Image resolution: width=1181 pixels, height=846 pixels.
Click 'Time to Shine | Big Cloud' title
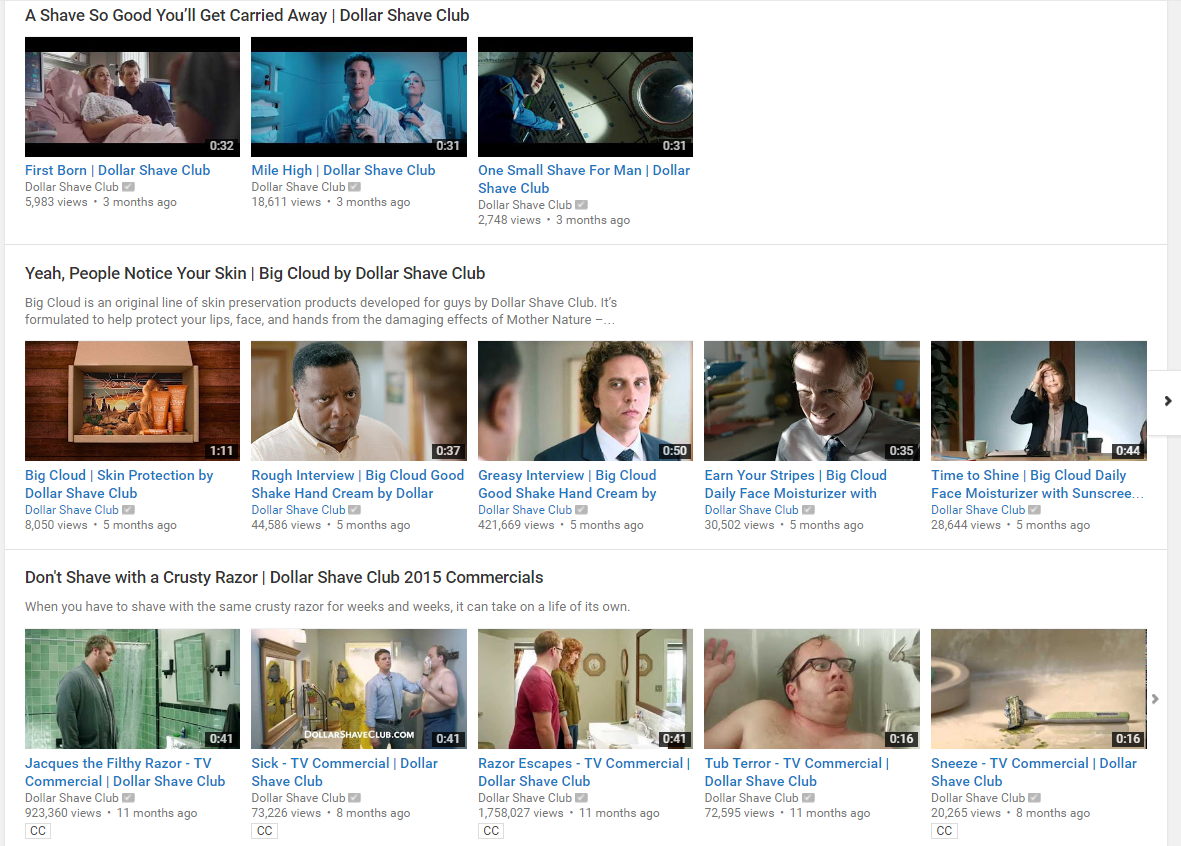click(1037, 484)
